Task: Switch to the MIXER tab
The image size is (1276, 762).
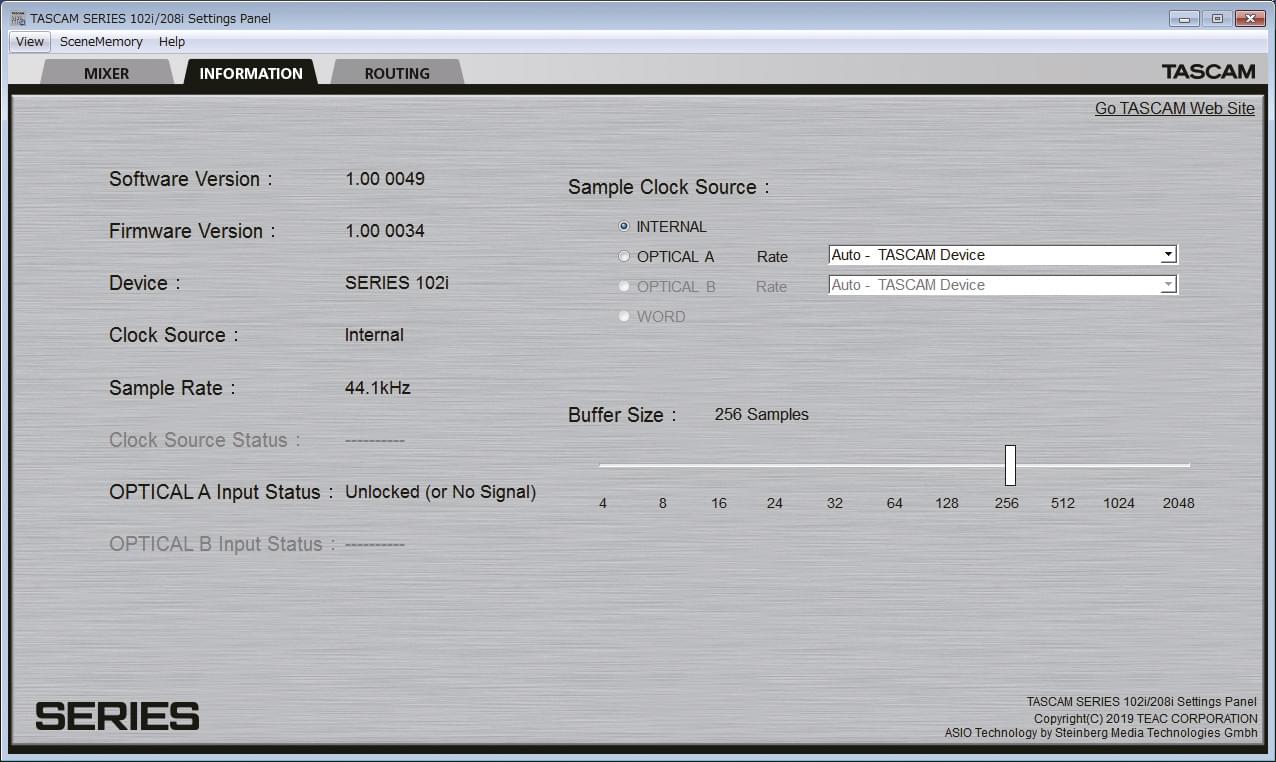Action: click(x=106, y=73)
